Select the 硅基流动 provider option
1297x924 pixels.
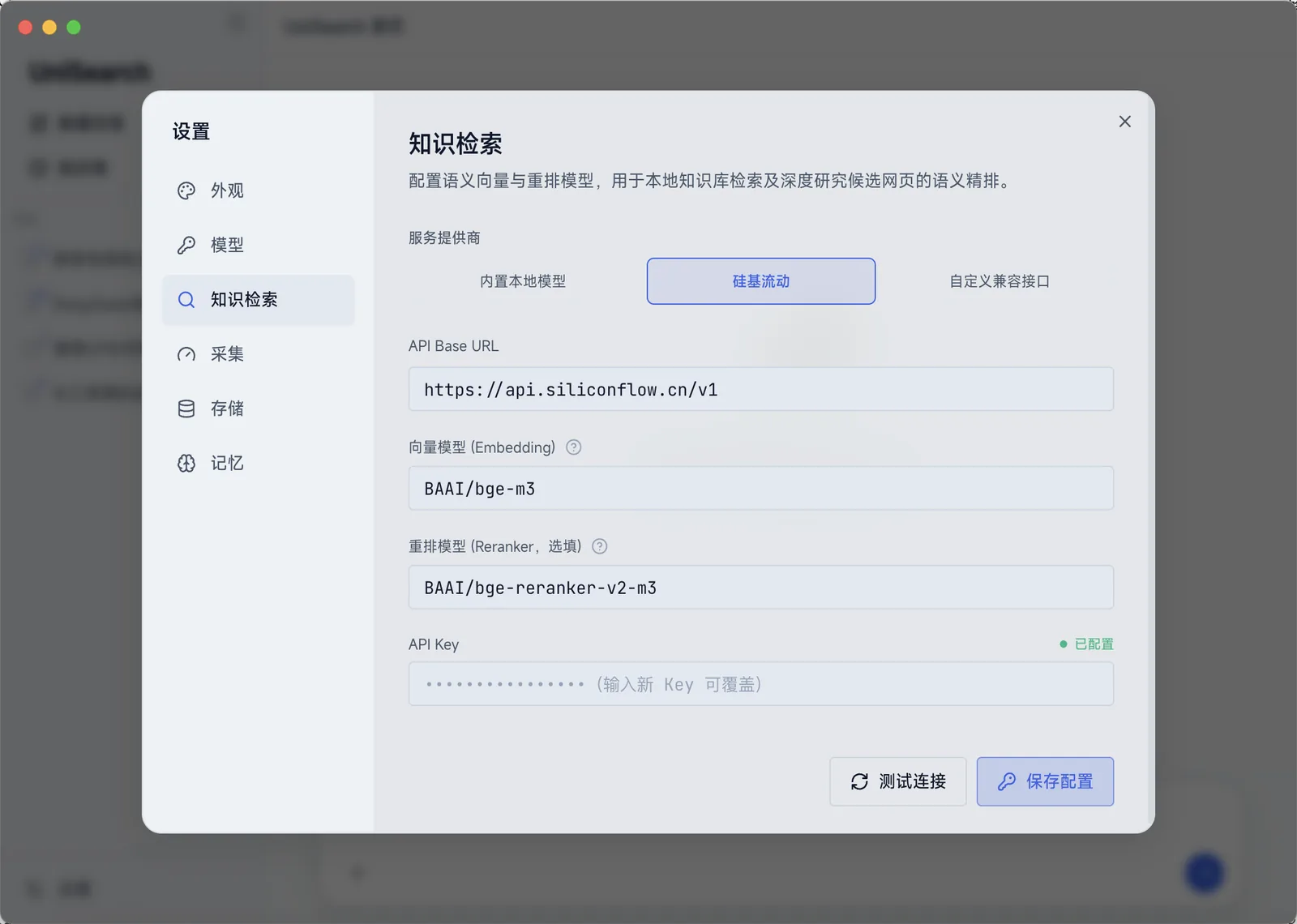761,281
